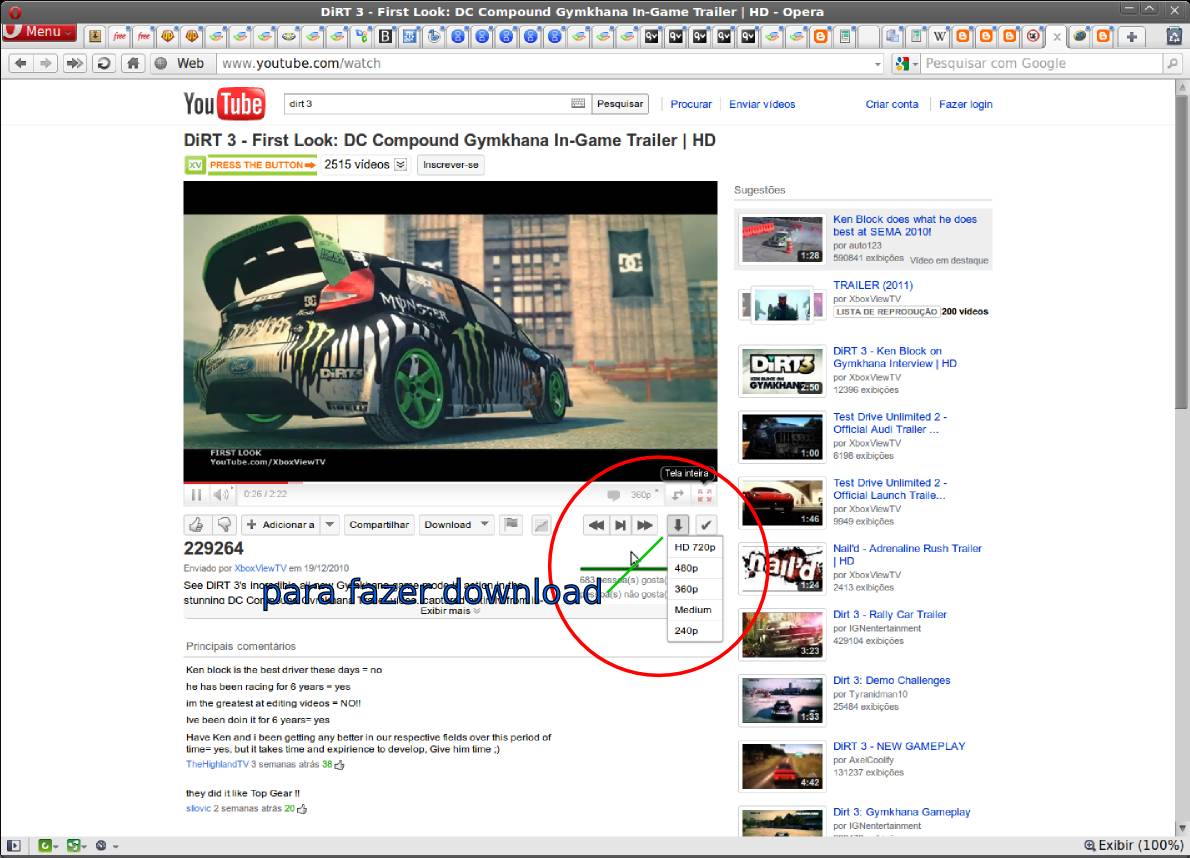Choose 360p in the download menu
The image size is (1190, 858).
click(x=694, y=589)
